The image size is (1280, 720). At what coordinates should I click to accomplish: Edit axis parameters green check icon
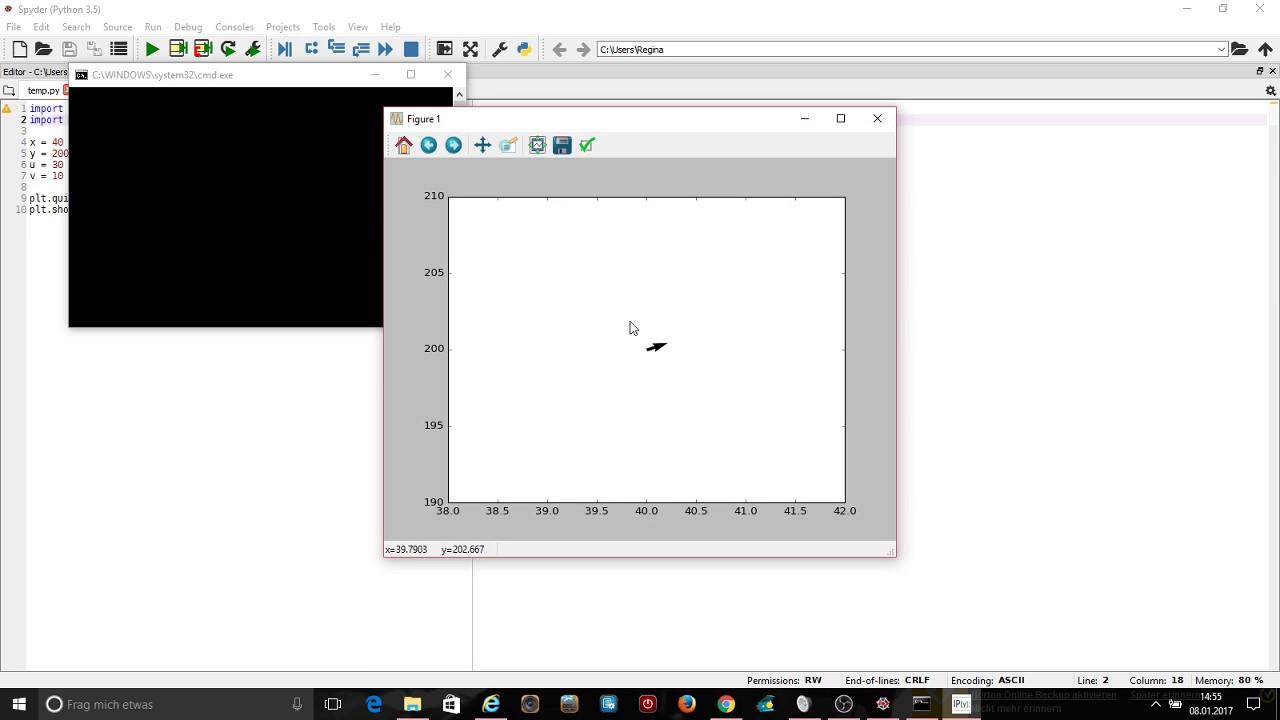point(587,145)
